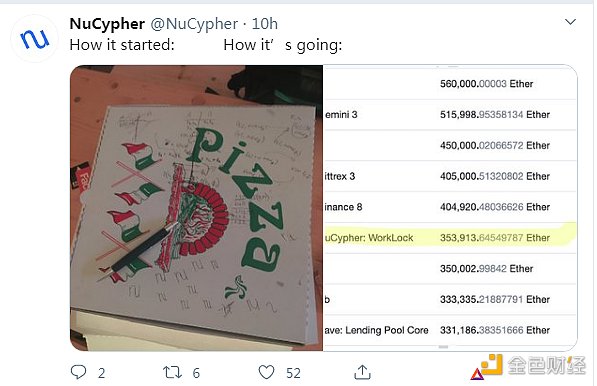Select the Aave: Lending Pool Core row
The width and height of the screenshot is (597, 386).
tap(450, 330)
